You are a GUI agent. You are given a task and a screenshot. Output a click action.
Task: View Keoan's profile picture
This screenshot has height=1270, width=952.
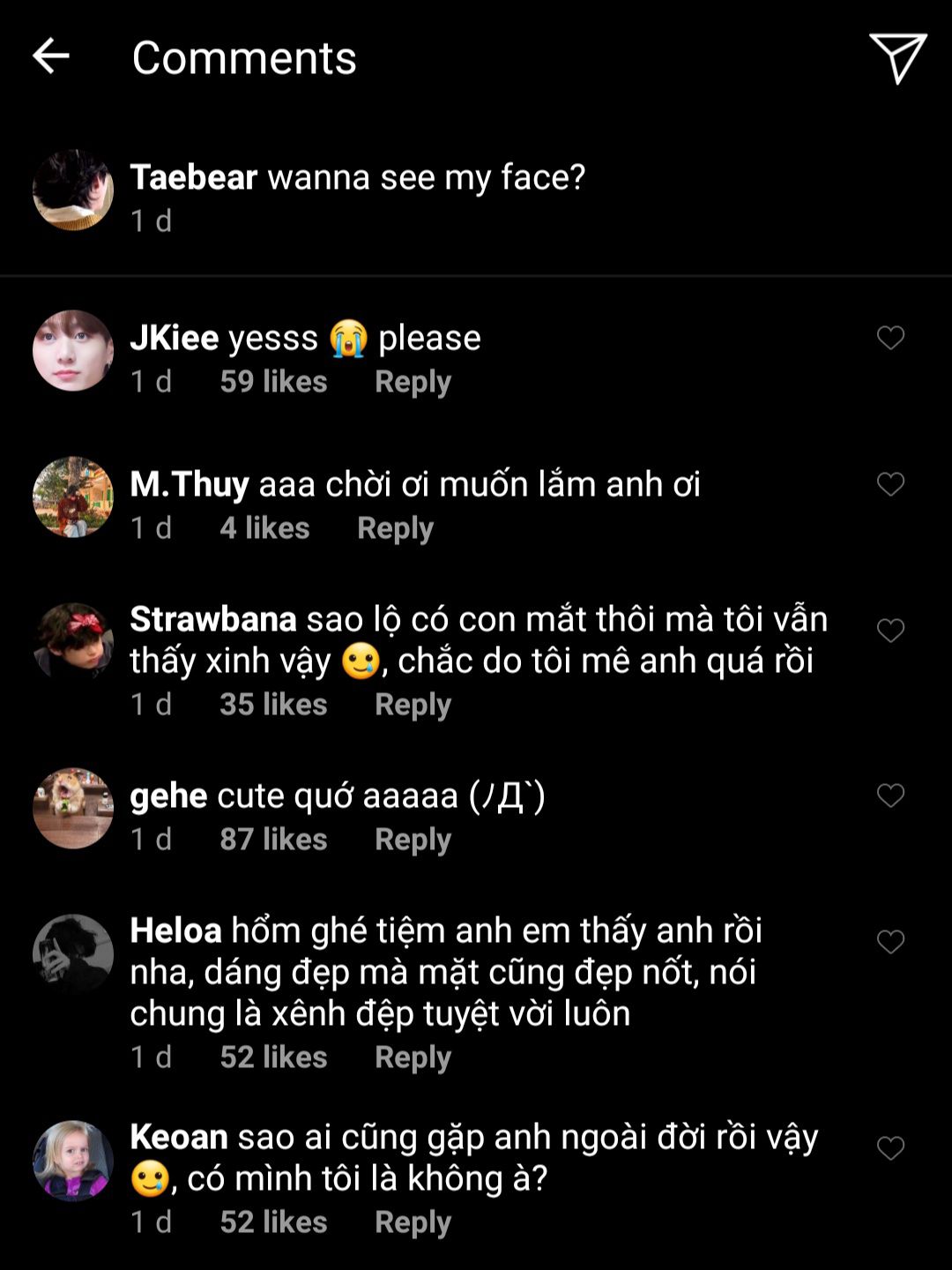coord(73,1162)
